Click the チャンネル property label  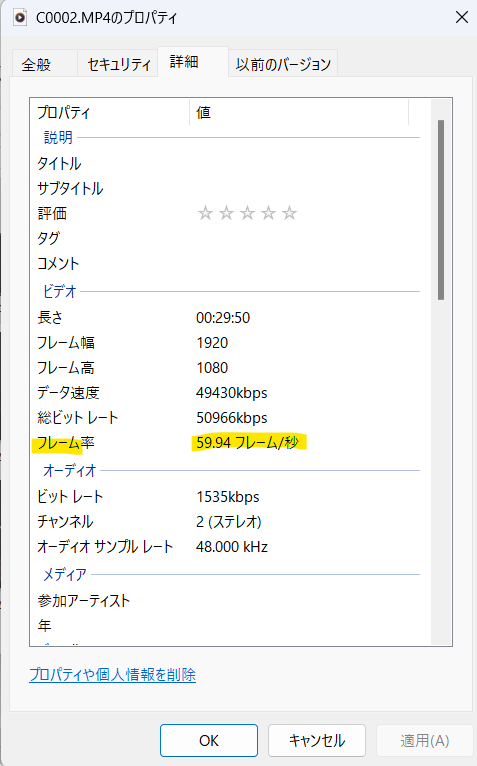click(65, 522)
